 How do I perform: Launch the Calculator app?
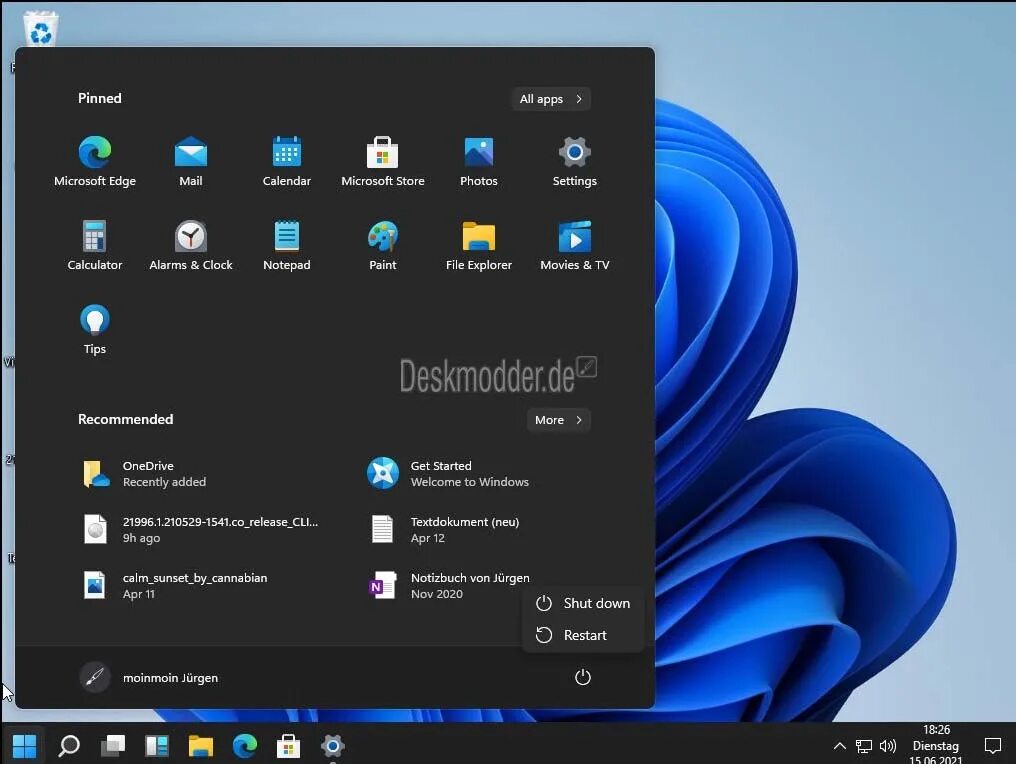95,244
